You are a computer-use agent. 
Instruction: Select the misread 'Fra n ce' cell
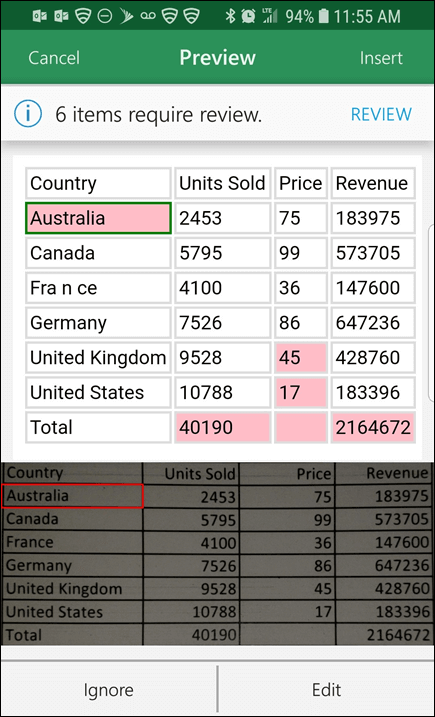pyautogui.click(x=98, y=288)
